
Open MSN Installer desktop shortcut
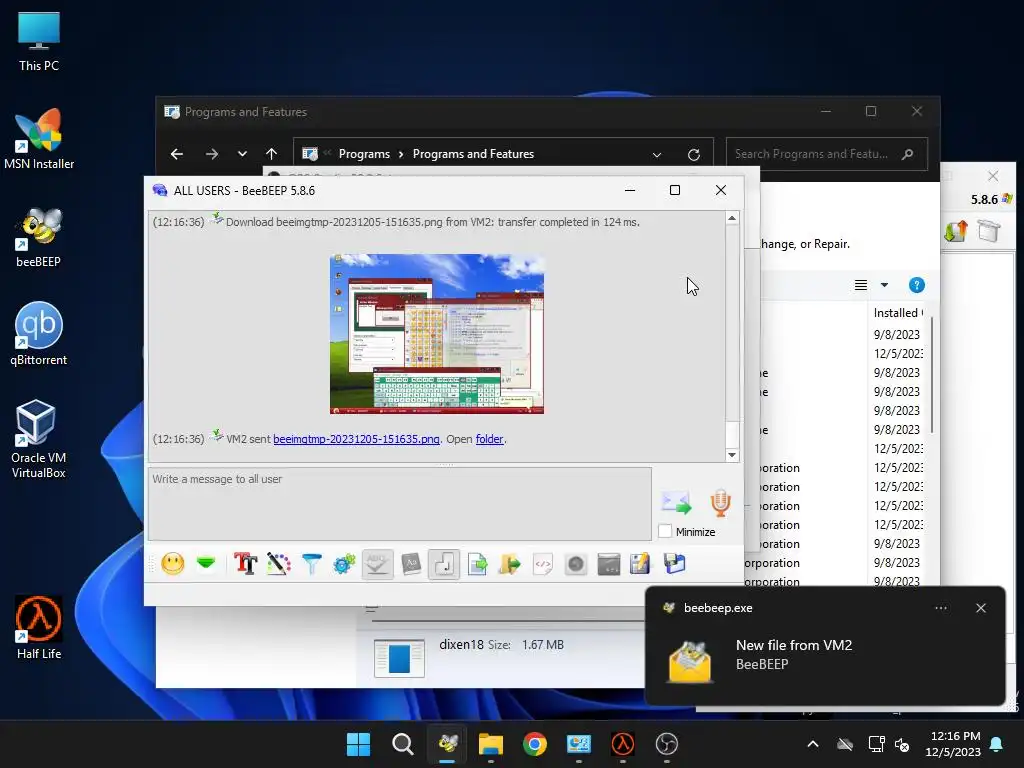(x=39, y=138)
